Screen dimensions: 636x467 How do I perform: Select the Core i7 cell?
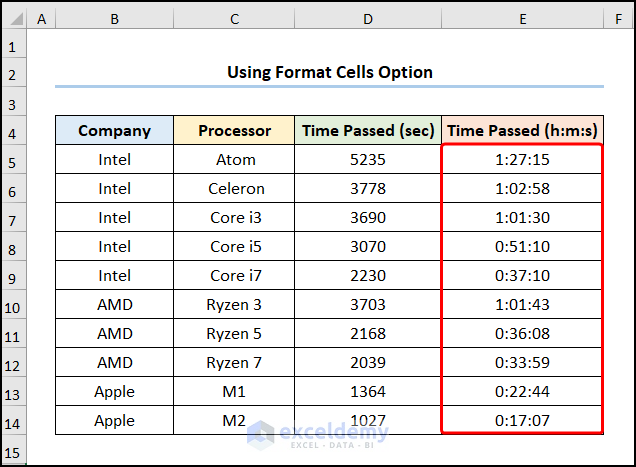point(235,276)
